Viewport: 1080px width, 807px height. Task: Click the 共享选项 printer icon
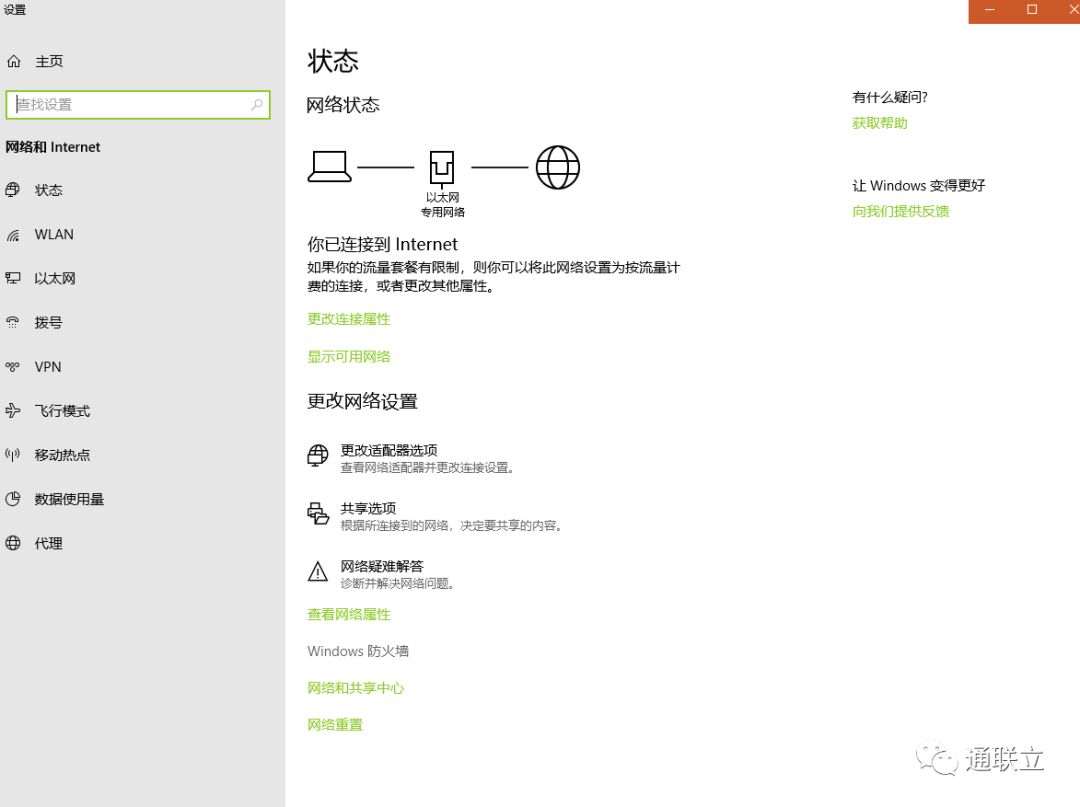click(x=318, y=514)
